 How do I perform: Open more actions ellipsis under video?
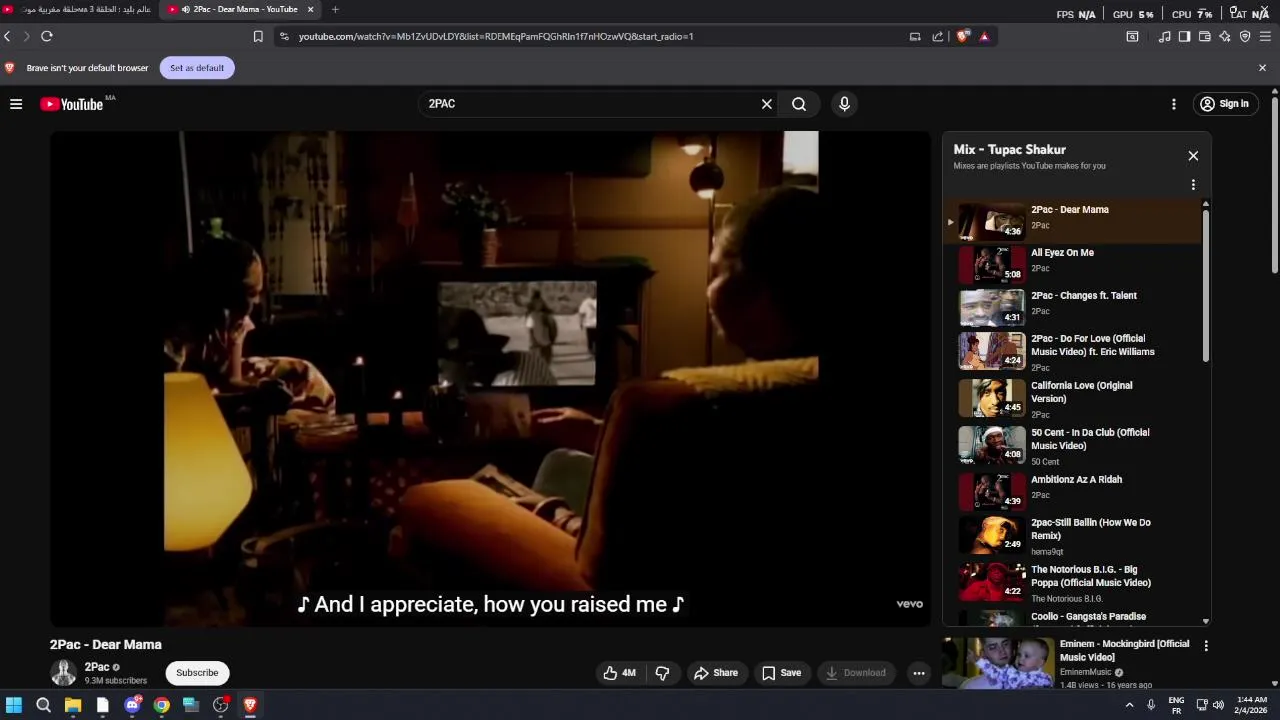point(919,673)
